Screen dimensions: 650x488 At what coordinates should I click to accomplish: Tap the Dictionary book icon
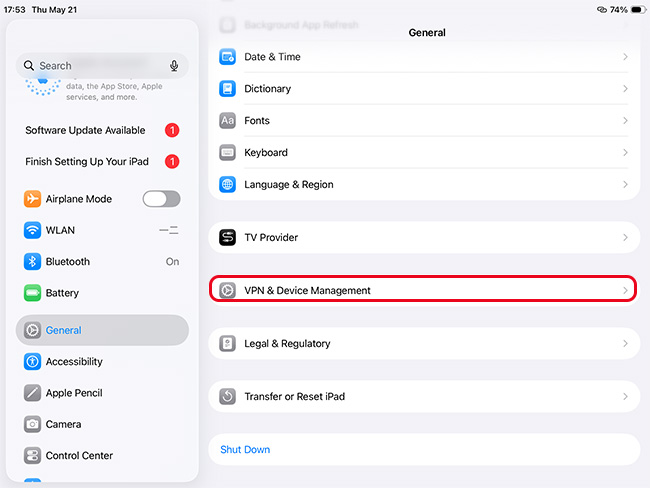point(227,89)
